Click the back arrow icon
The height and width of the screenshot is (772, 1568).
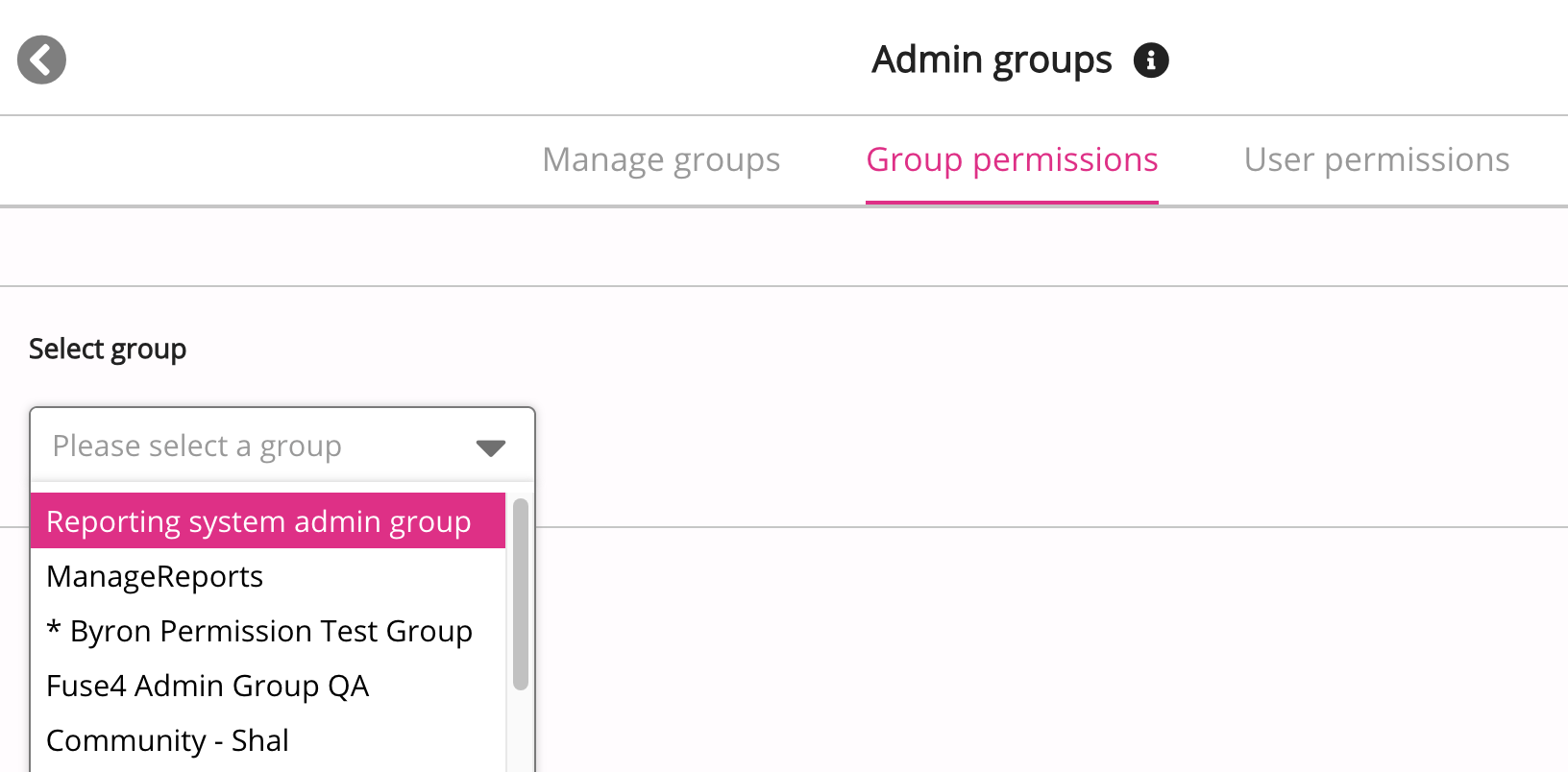41,60
